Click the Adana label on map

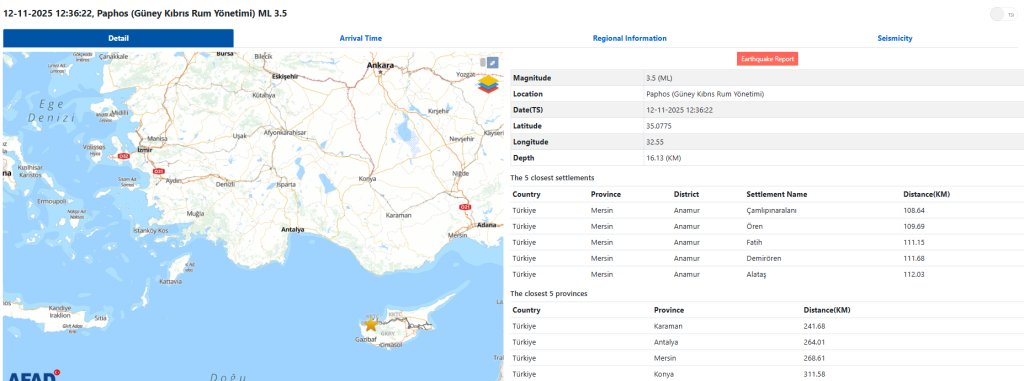click(487, 224)
